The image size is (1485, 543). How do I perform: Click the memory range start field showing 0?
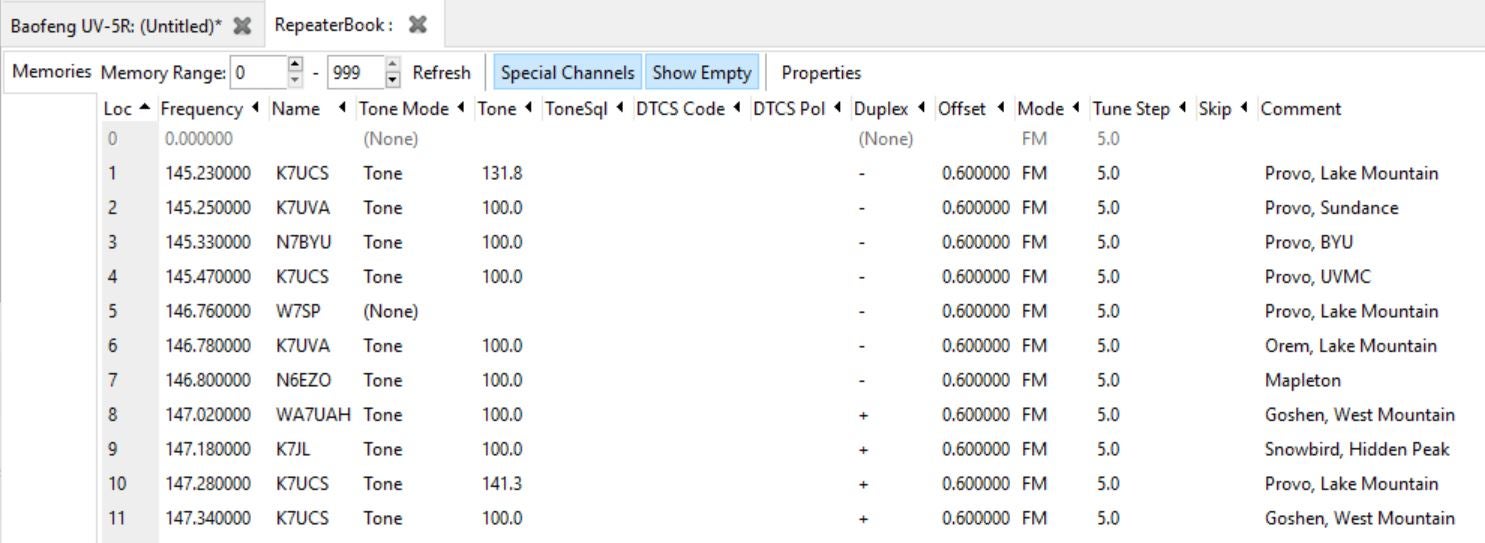tap(258, 73)
